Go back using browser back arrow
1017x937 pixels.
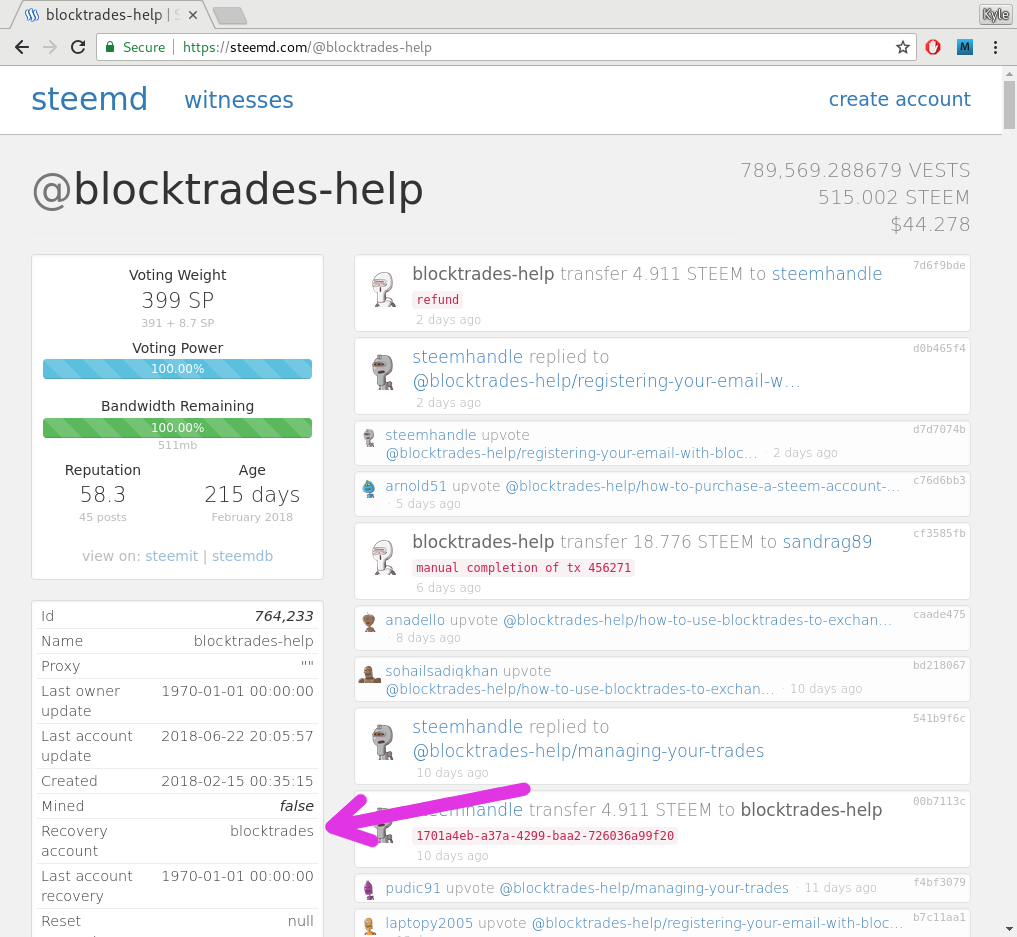click(21, 47)
